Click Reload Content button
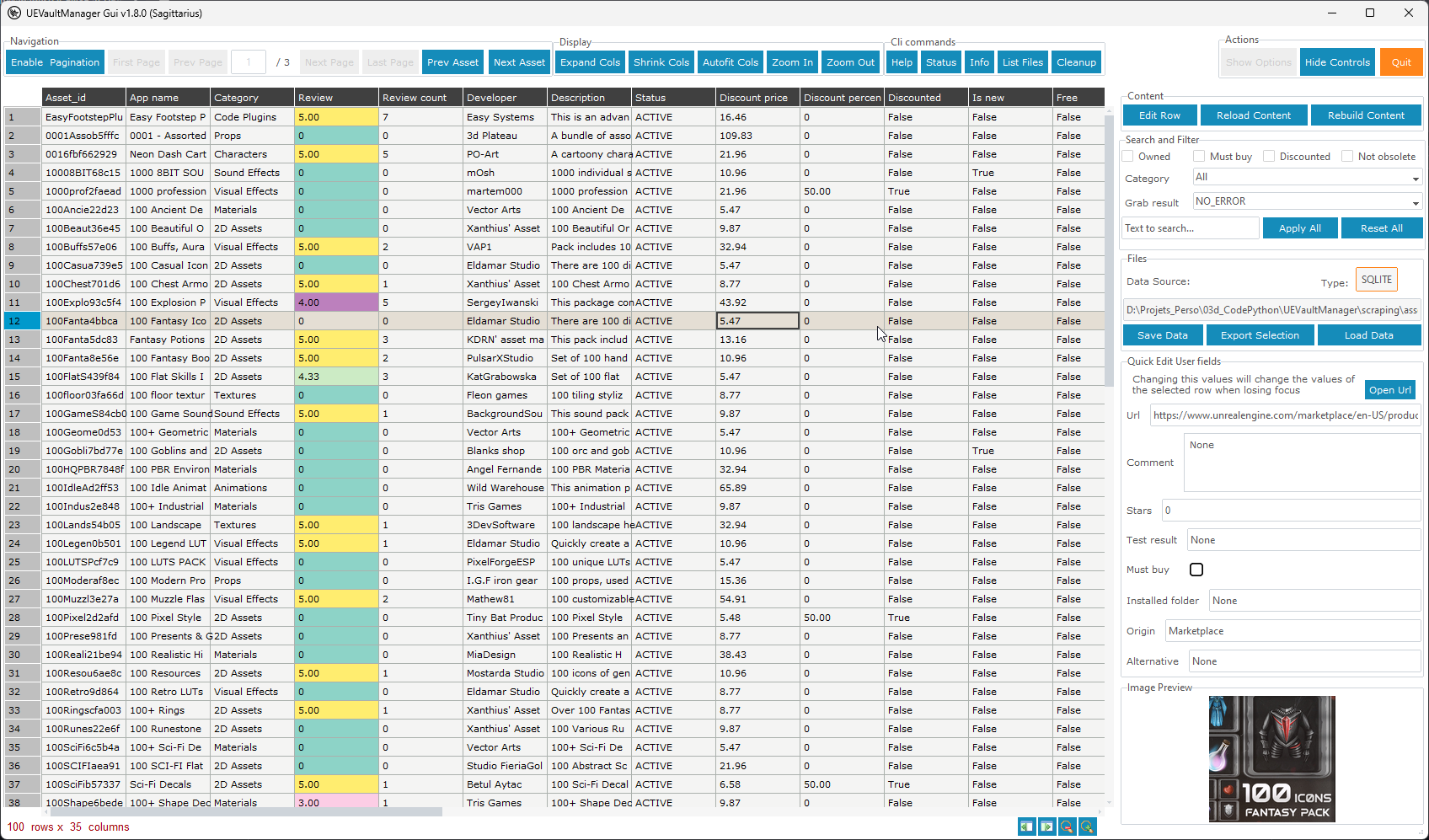Viewport: 1429px width, 840px height. 1254,115
